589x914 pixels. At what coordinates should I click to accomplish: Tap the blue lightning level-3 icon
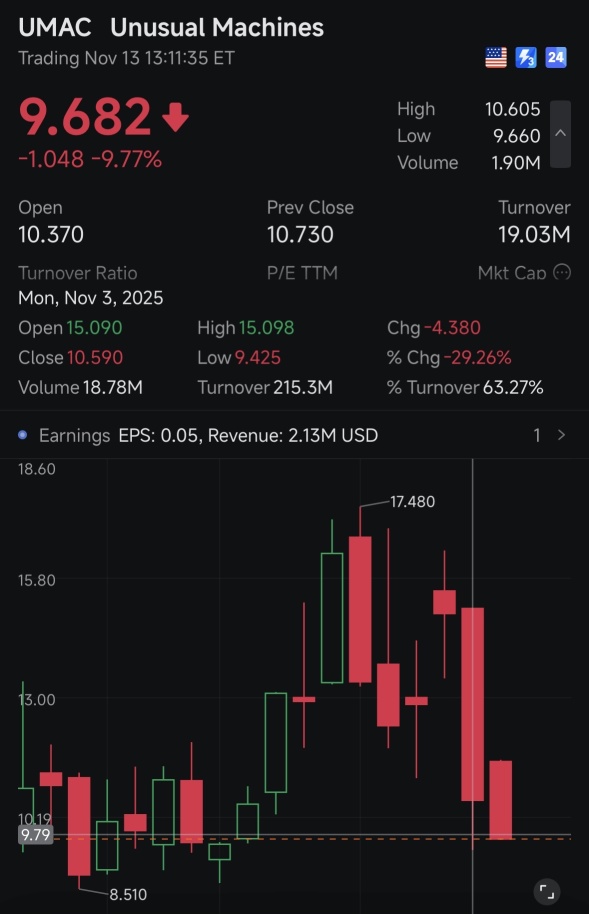pyautogui.click(x=526, y=58)
